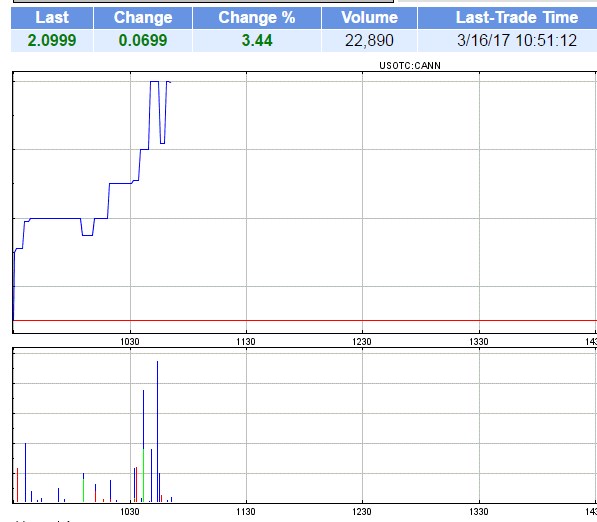Click the Change column header
597x522 pixels.
click(143, 18)
